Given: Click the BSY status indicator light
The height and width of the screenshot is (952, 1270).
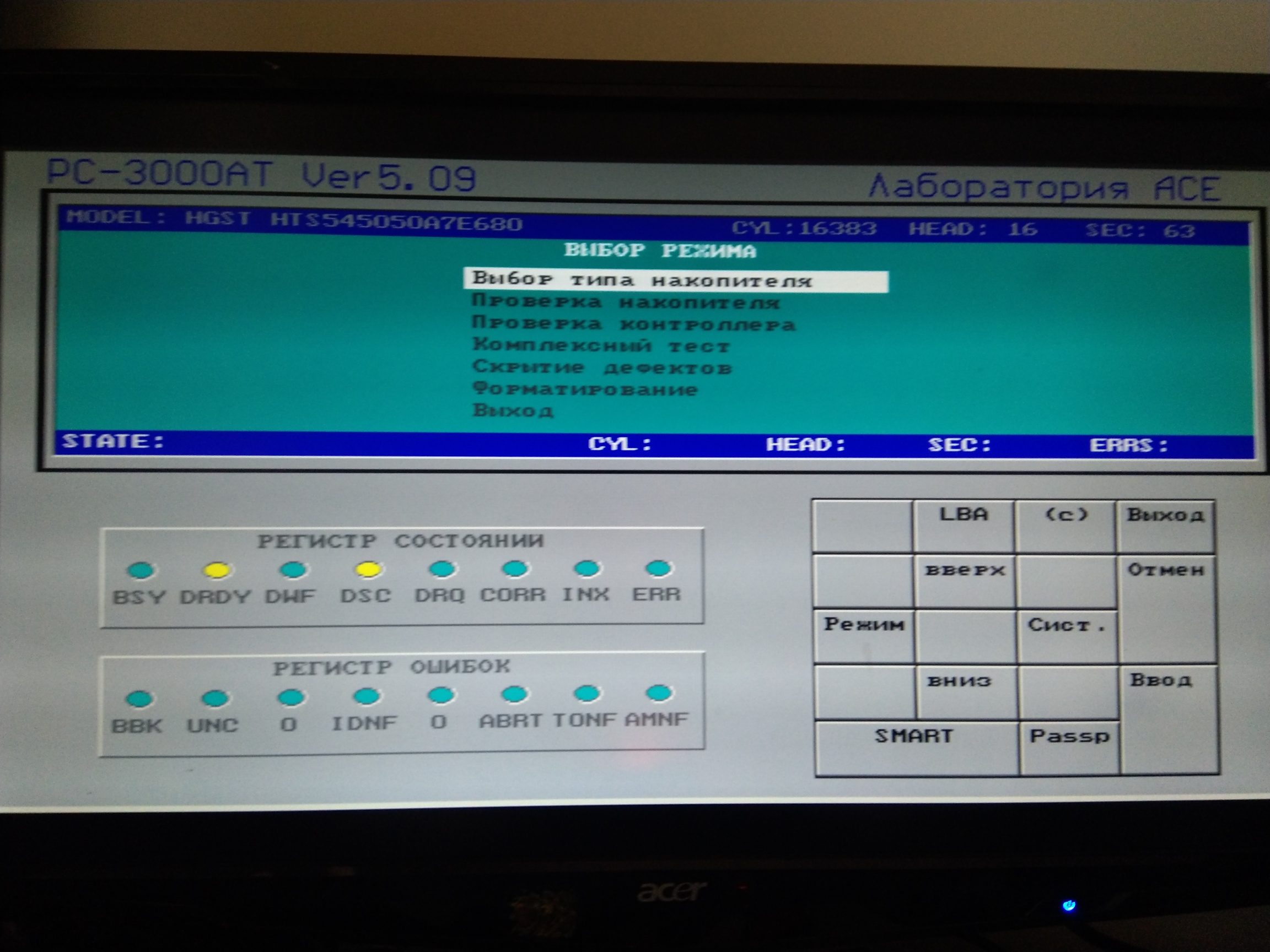Looking at the screenshot, I should 140,570.
